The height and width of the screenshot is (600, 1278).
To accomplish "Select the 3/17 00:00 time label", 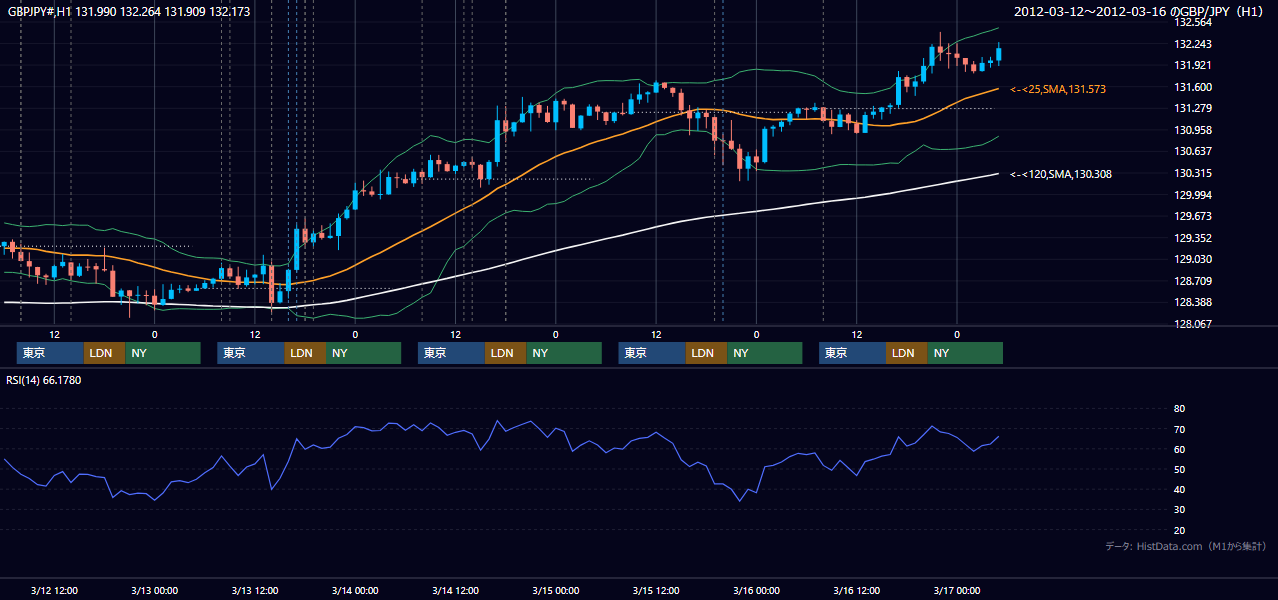I will [x=957, y=590].
